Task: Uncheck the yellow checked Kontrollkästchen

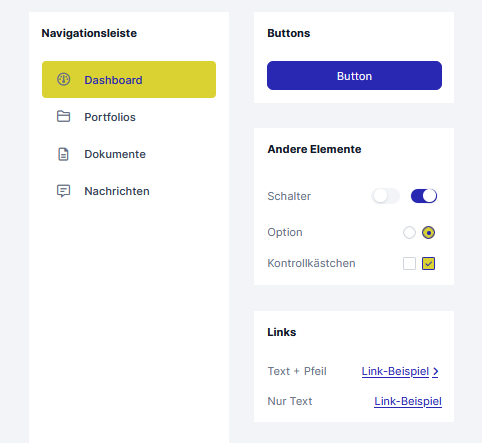Action: [428, 263]
